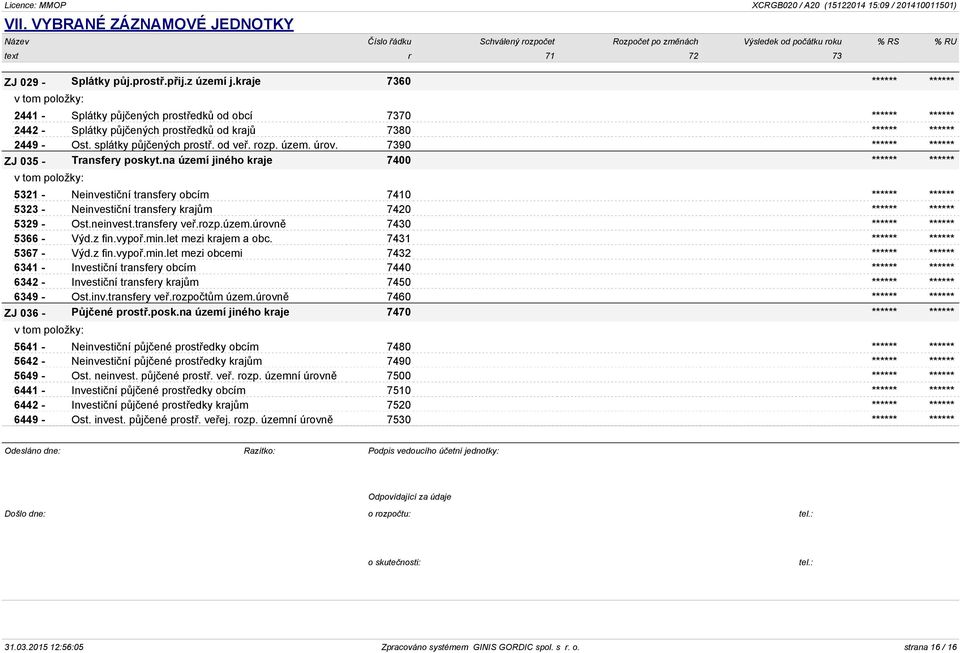Select item 2441 Splátky půjčených prostředků od obcí

480,116
